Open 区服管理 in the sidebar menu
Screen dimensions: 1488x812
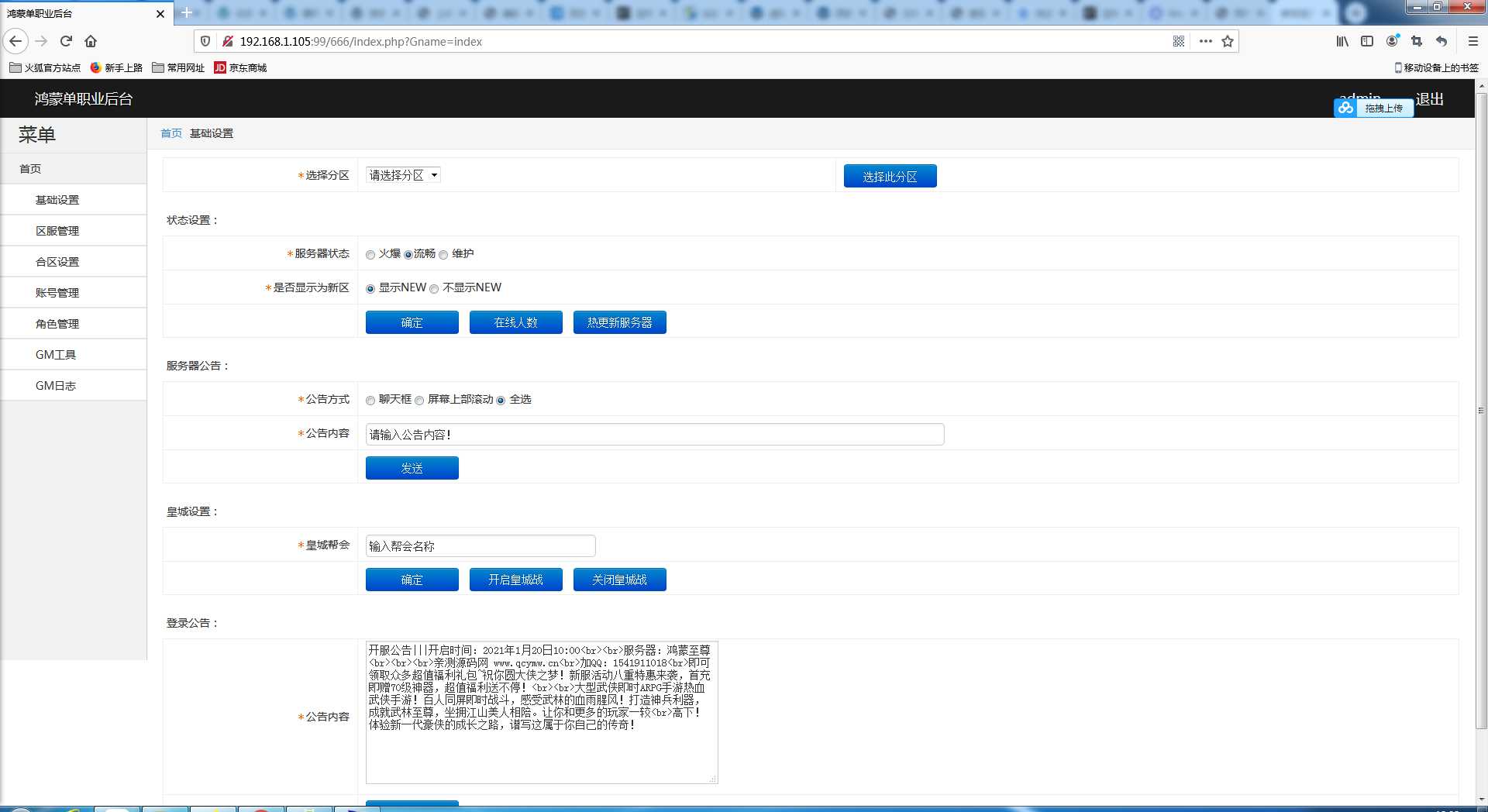(57, 231)
